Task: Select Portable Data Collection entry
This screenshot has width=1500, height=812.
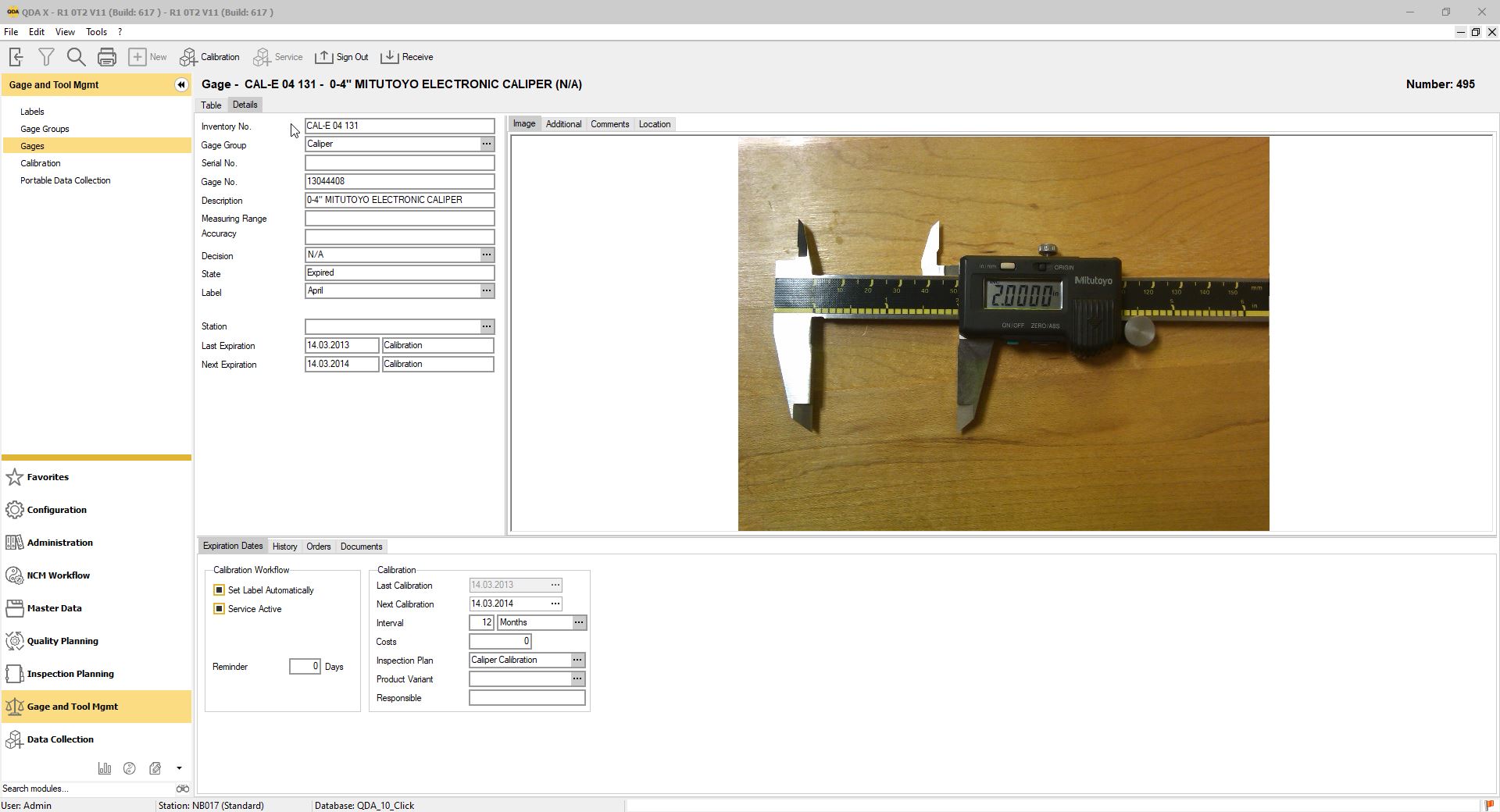Action: click(x=65, y=180)
